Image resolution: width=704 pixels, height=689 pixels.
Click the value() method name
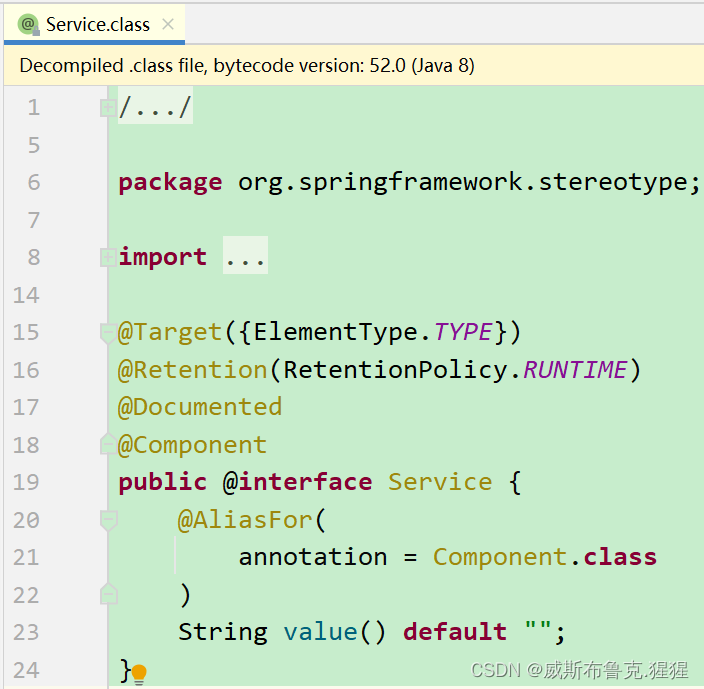(x=320, y=632)
